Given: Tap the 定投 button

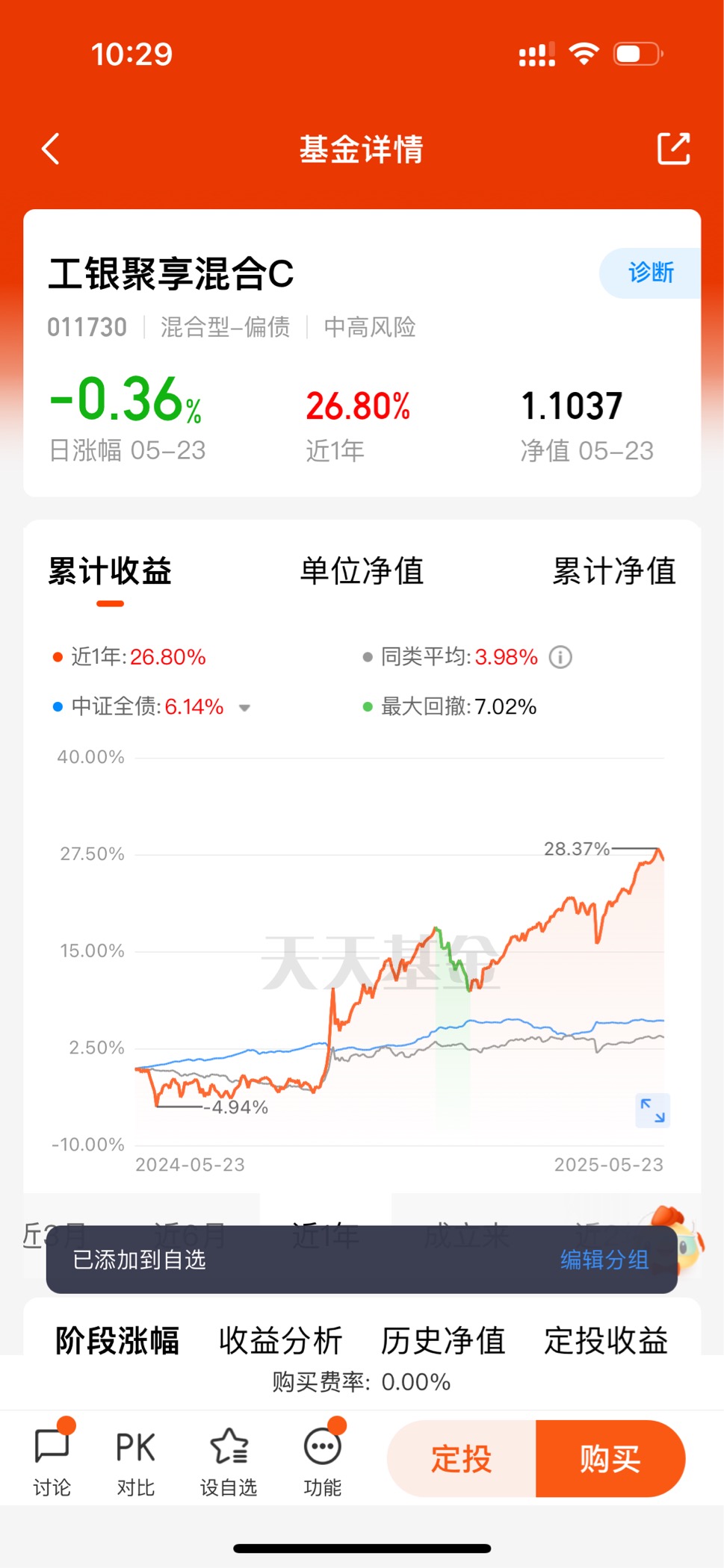Looking at the screenshot, I should (x=462, y=1458).
